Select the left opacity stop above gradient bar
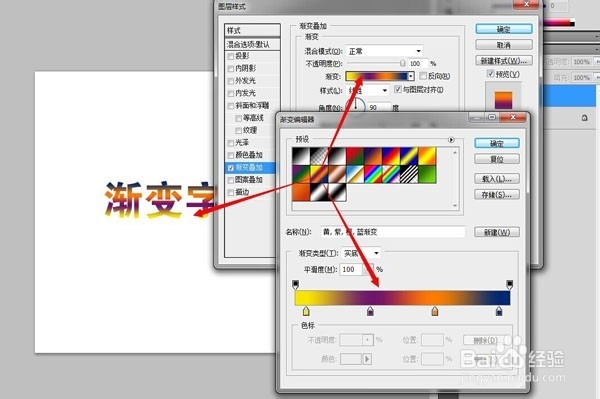The image size is (600, 399). pyautogui.click(x=295, y=284)
